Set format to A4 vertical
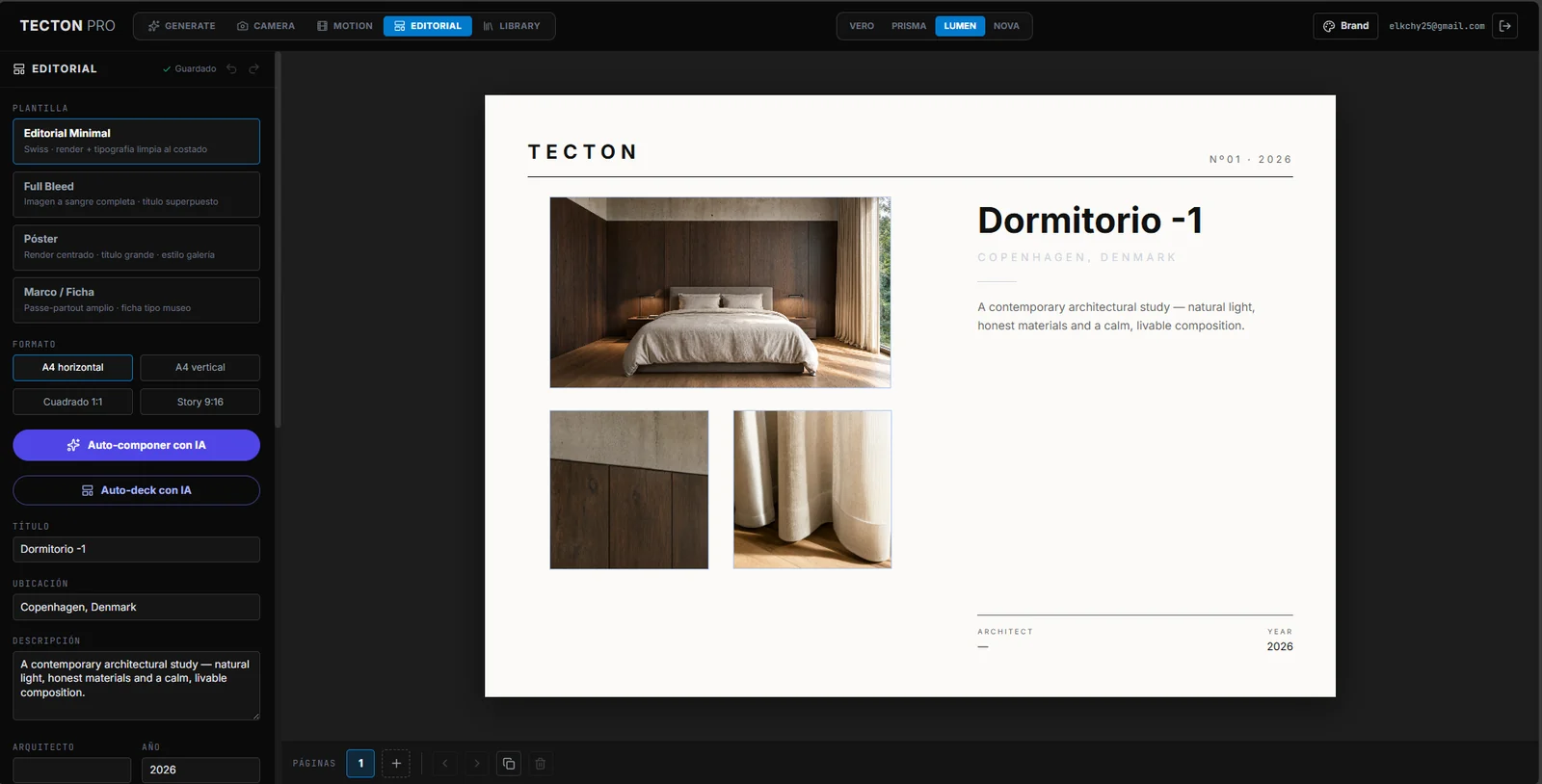This screenshot has width=1542, height=784. pos(200,368)
